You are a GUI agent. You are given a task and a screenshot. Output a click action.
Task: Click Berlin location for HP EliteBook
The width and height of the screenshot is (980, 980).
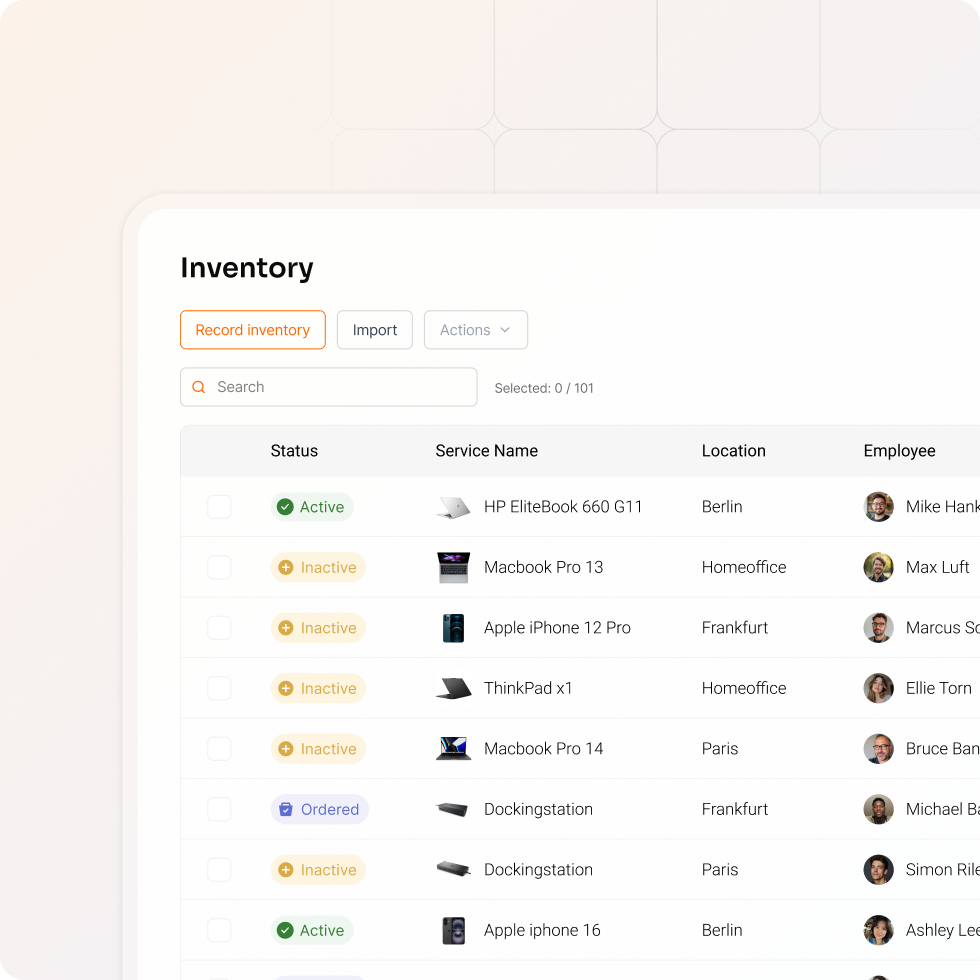coord(722,507)
